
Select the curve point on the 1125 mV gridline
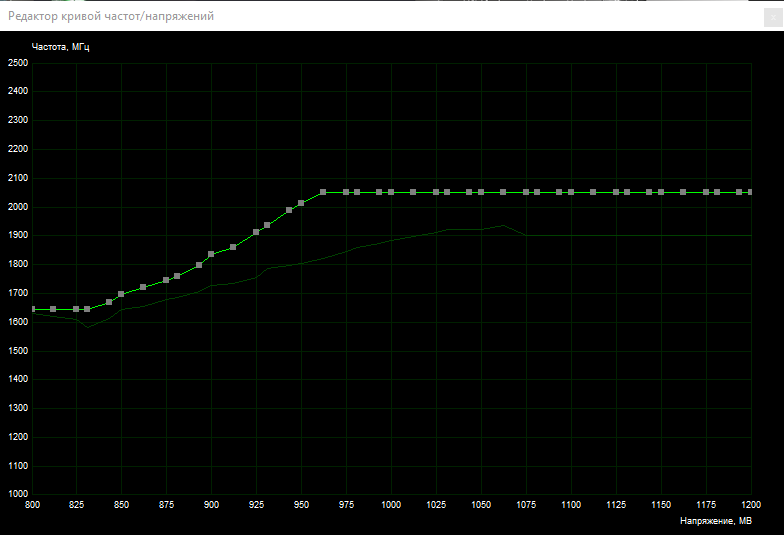pyautogui.click(x=616, y=192)
